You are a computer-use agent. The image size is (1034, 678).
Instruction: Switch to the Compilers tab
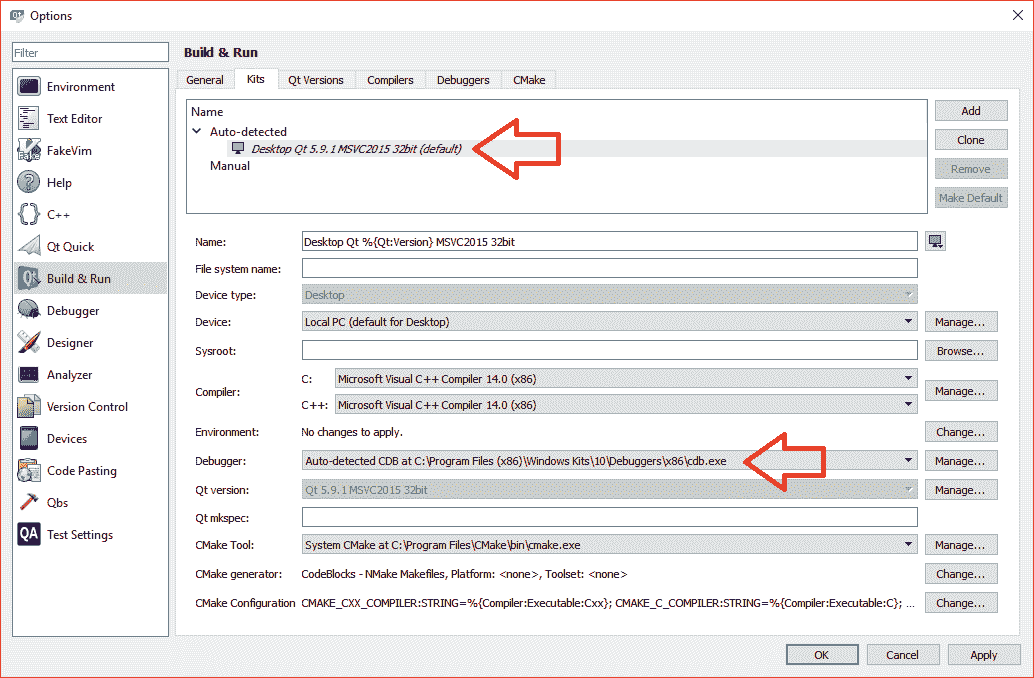pos(390,80)
